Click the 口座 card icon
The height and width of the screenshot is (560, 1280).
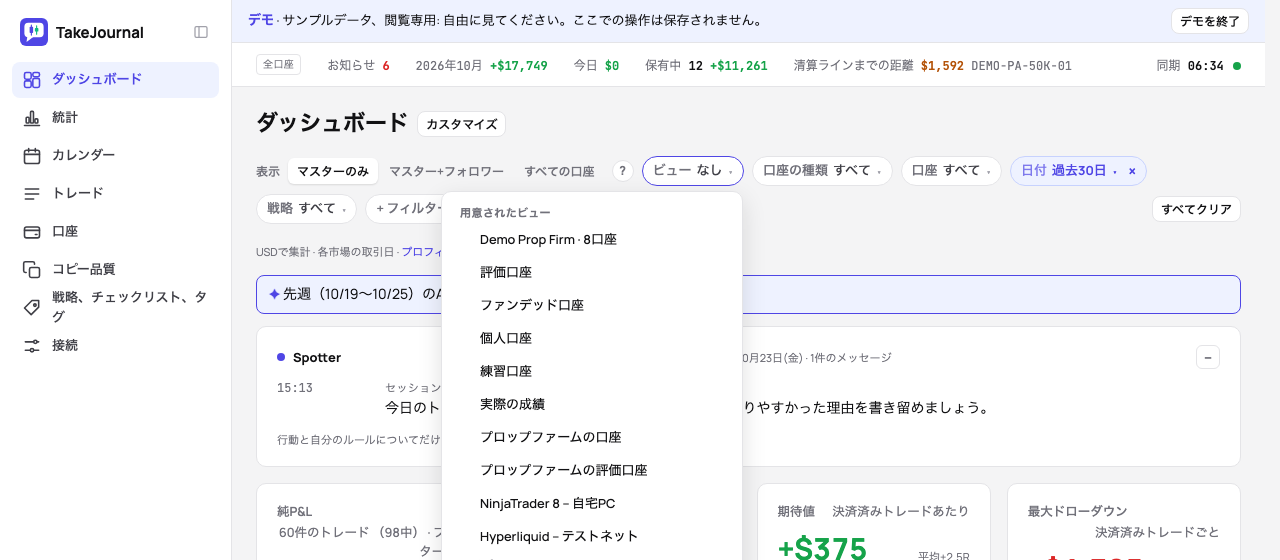coord(32,232)
